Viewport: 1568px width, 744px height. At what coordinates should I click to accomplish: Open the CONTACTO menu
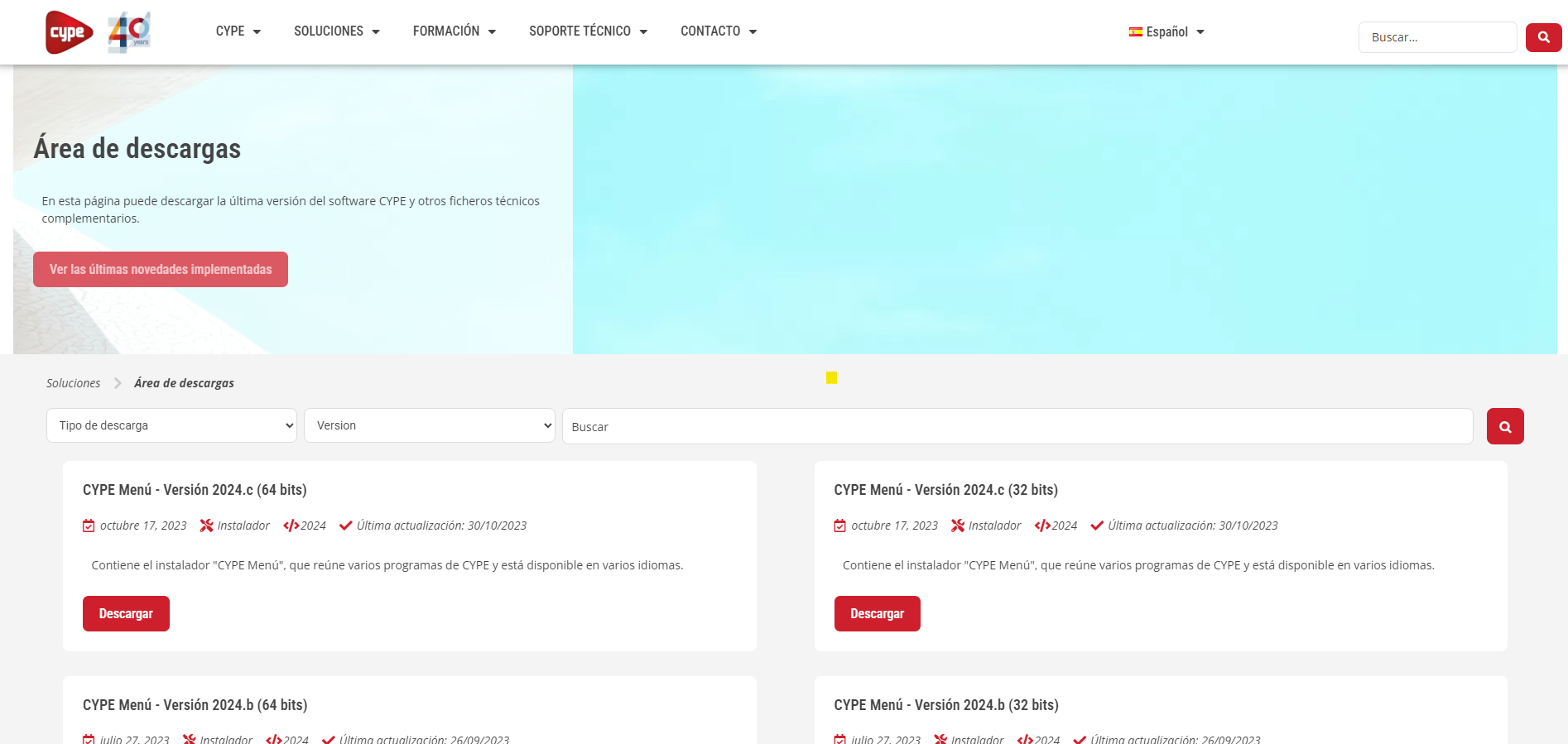click(x=718, y=31)
